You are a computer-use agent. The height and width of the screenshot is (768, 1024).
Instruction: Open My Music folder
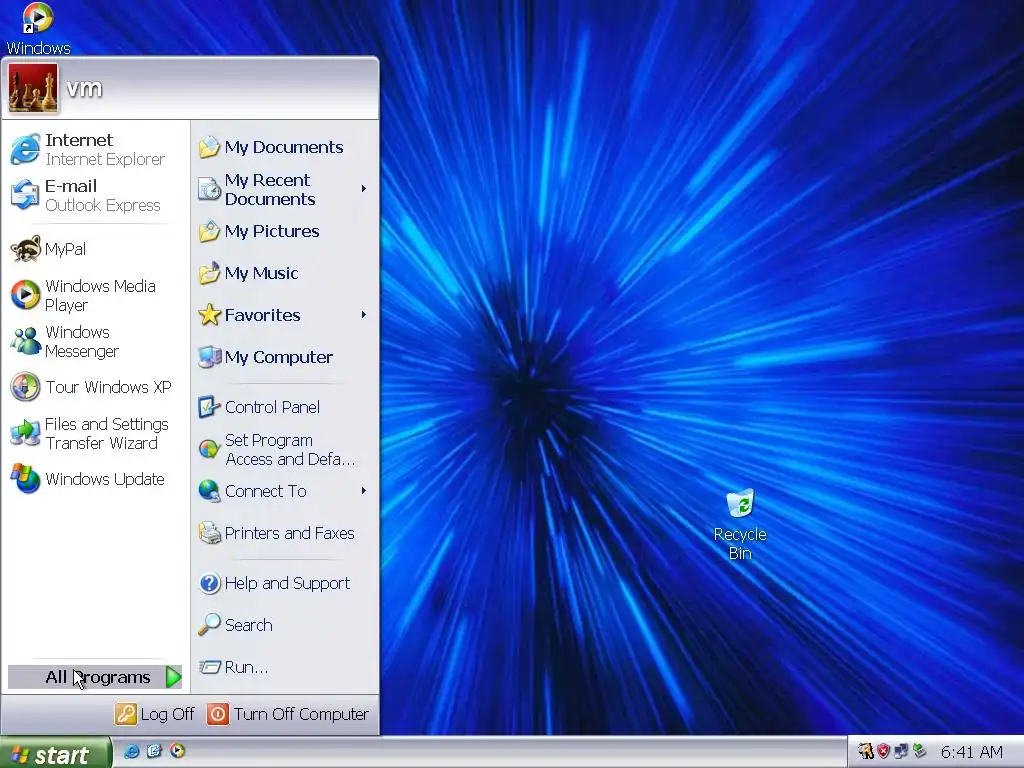(x=283, y=273)
